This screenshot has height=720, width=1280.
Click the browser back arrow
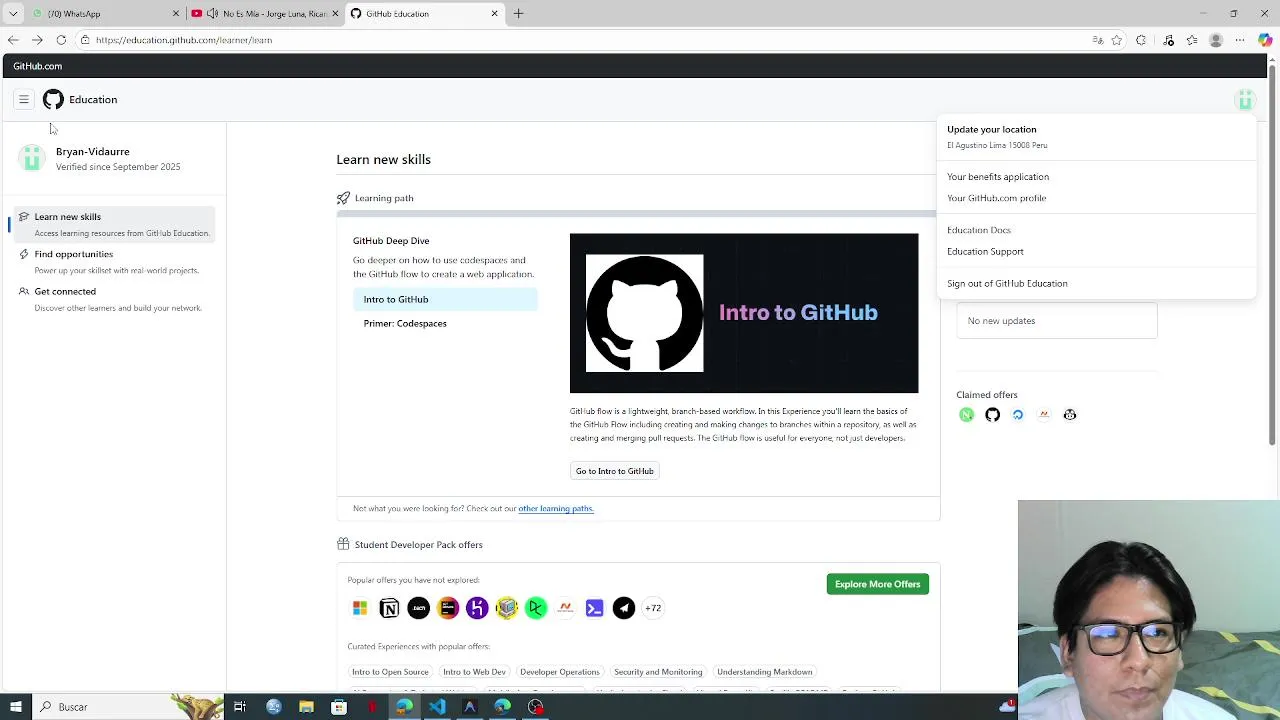pos(13,40)
